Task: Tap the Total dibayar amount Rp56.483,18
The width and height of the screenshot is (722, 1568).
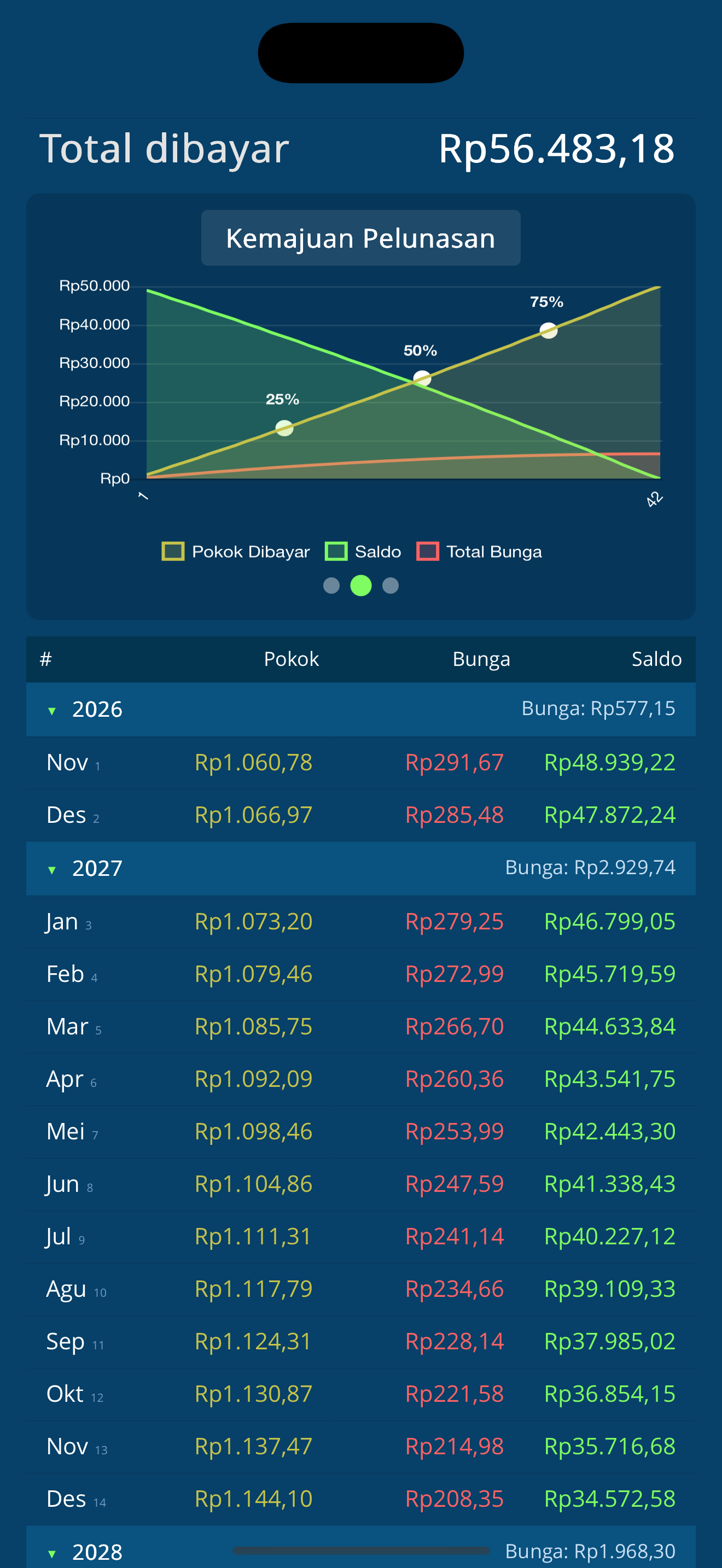Action: (556, 149)
